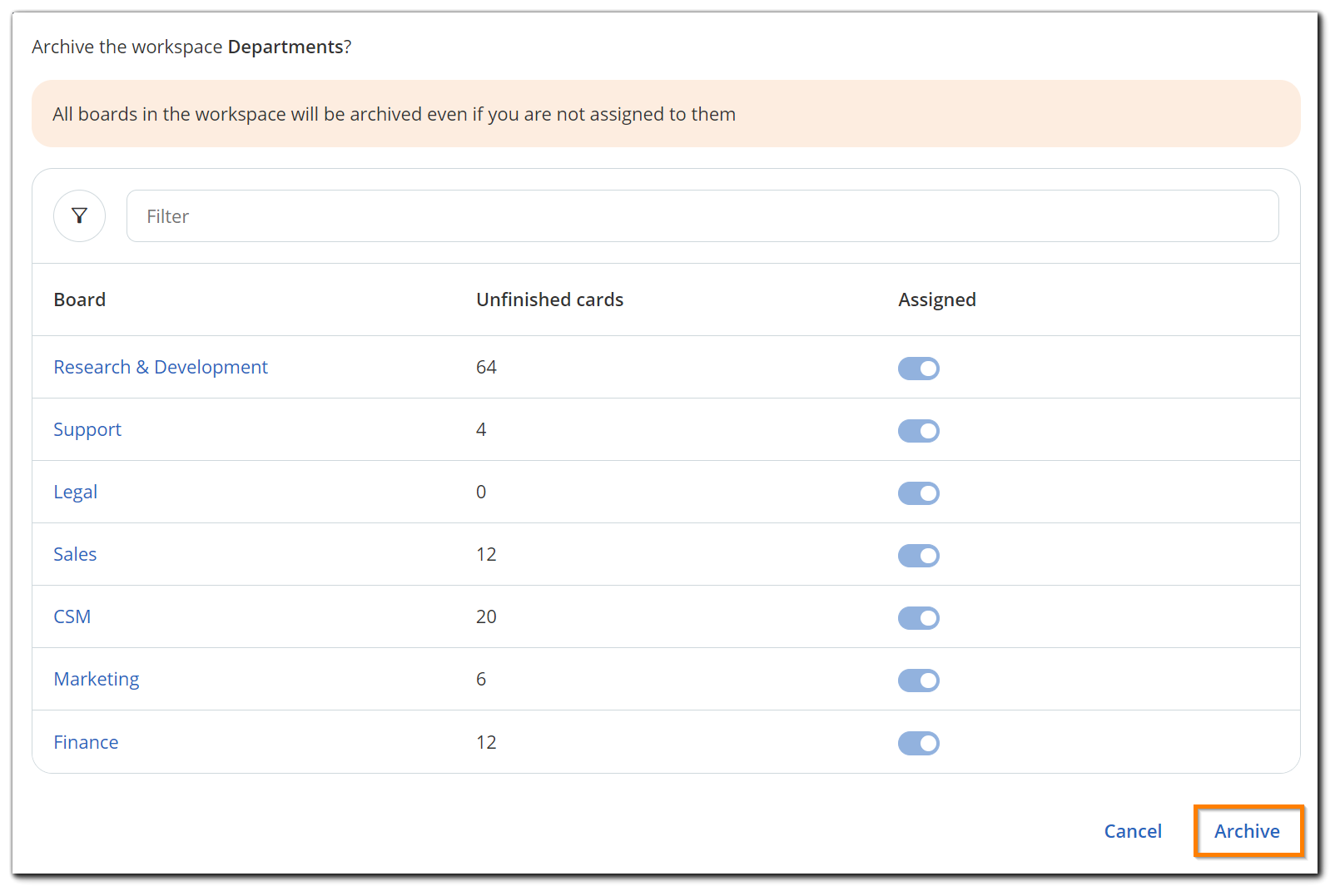Toggle Assigned switch for Marketing board
The width and height of the screenshot is (1340, 896).
click(x=918, y=681)
